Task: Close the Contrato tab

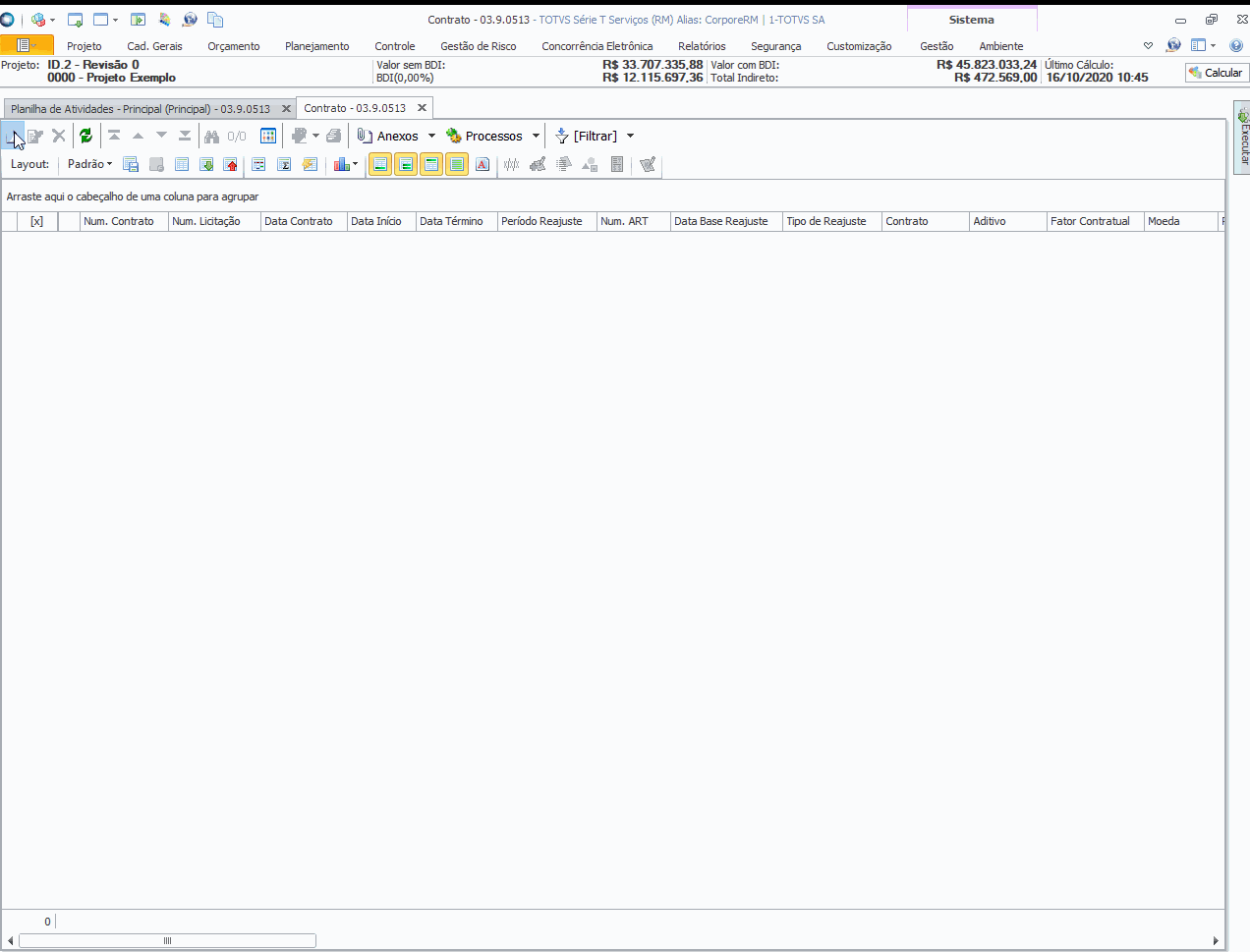Action: [x=423, y=108]
